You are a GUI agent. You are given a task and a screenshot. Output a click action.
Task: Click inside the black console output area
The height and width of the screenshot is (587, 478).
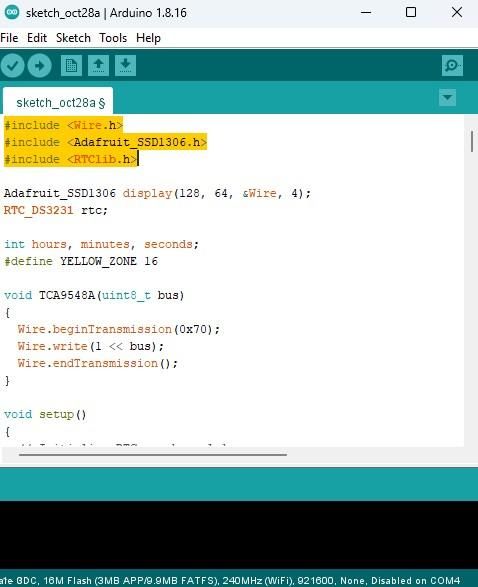click(x=239, y=535)
